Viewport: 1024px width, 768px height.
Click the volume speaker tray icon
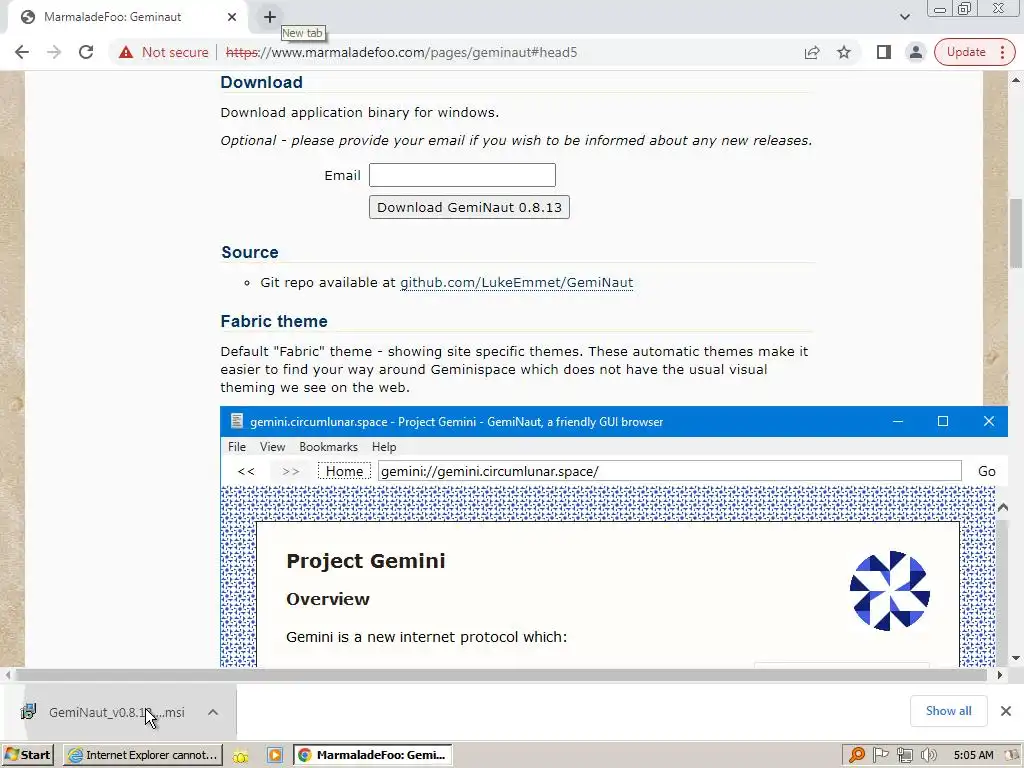click(x=929, y=755)
